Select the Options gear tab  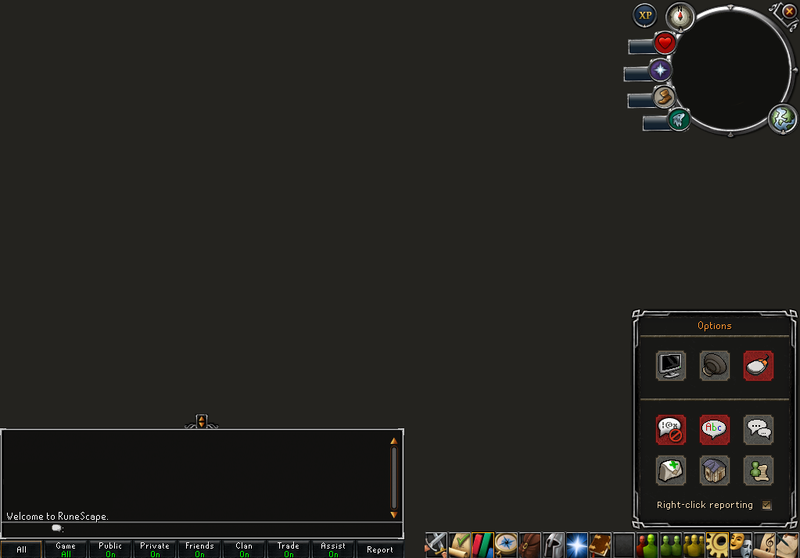718,545
